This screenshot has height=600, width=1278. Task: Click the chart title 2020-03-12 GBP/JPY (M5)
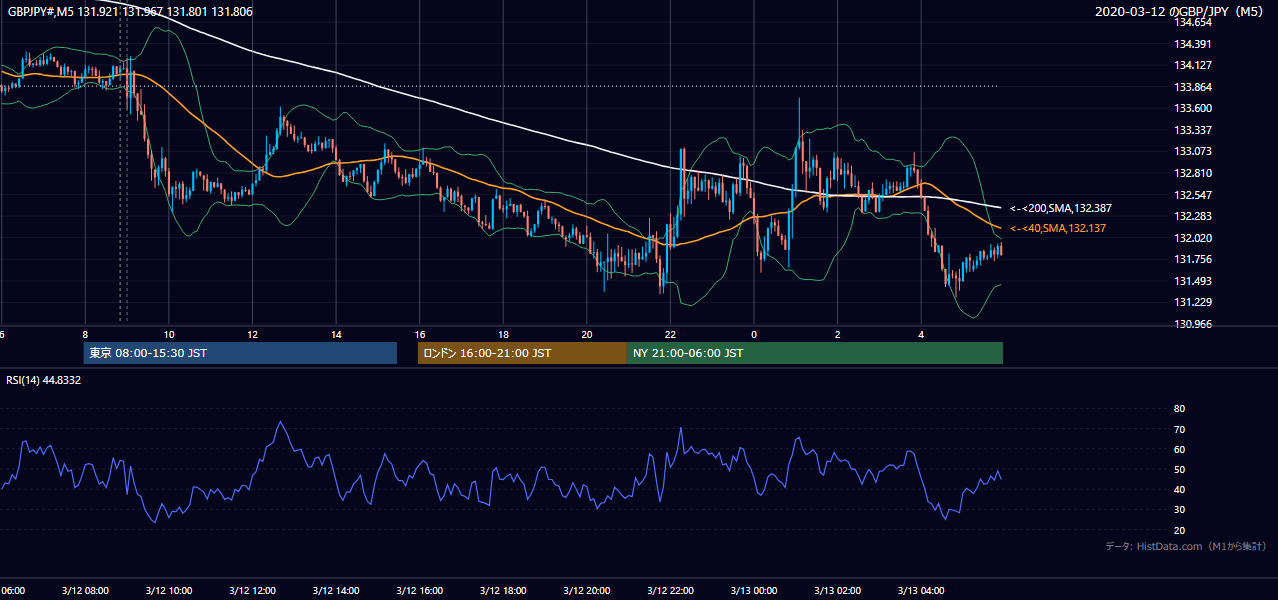tap(1179, 12)
